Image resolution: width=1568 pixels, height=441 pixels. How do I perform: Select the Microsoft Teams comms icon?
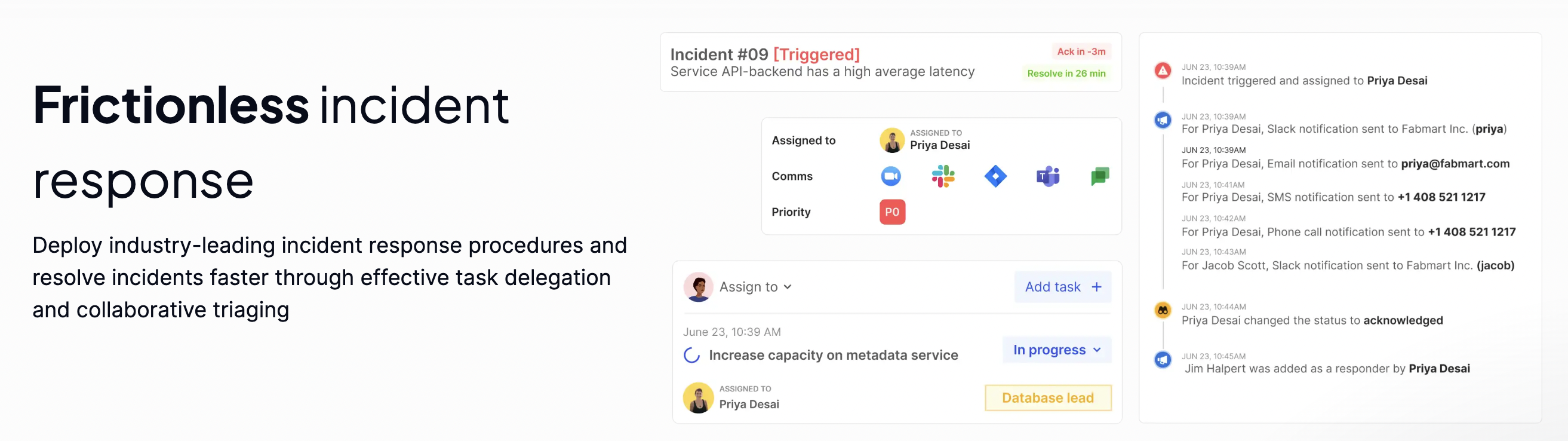tap(1047, 176)
